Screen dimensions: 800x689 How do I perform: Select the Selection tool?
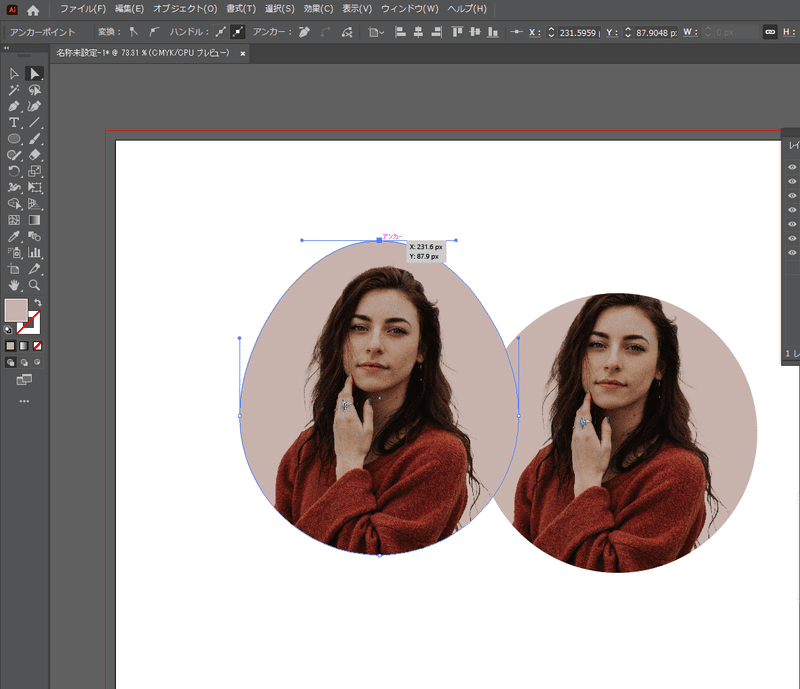tap(14, 74)
